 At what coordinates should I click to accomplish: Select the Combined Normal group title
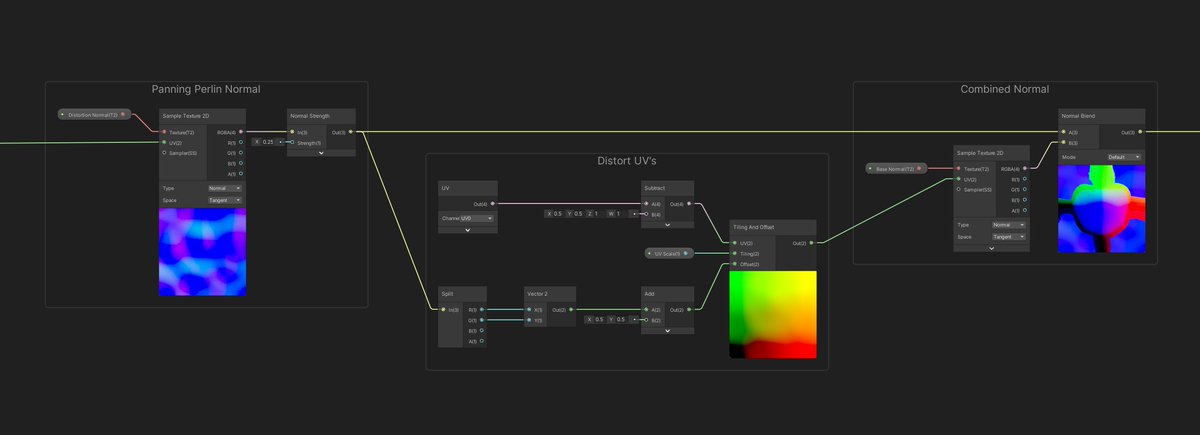(x=1005, y=89)
